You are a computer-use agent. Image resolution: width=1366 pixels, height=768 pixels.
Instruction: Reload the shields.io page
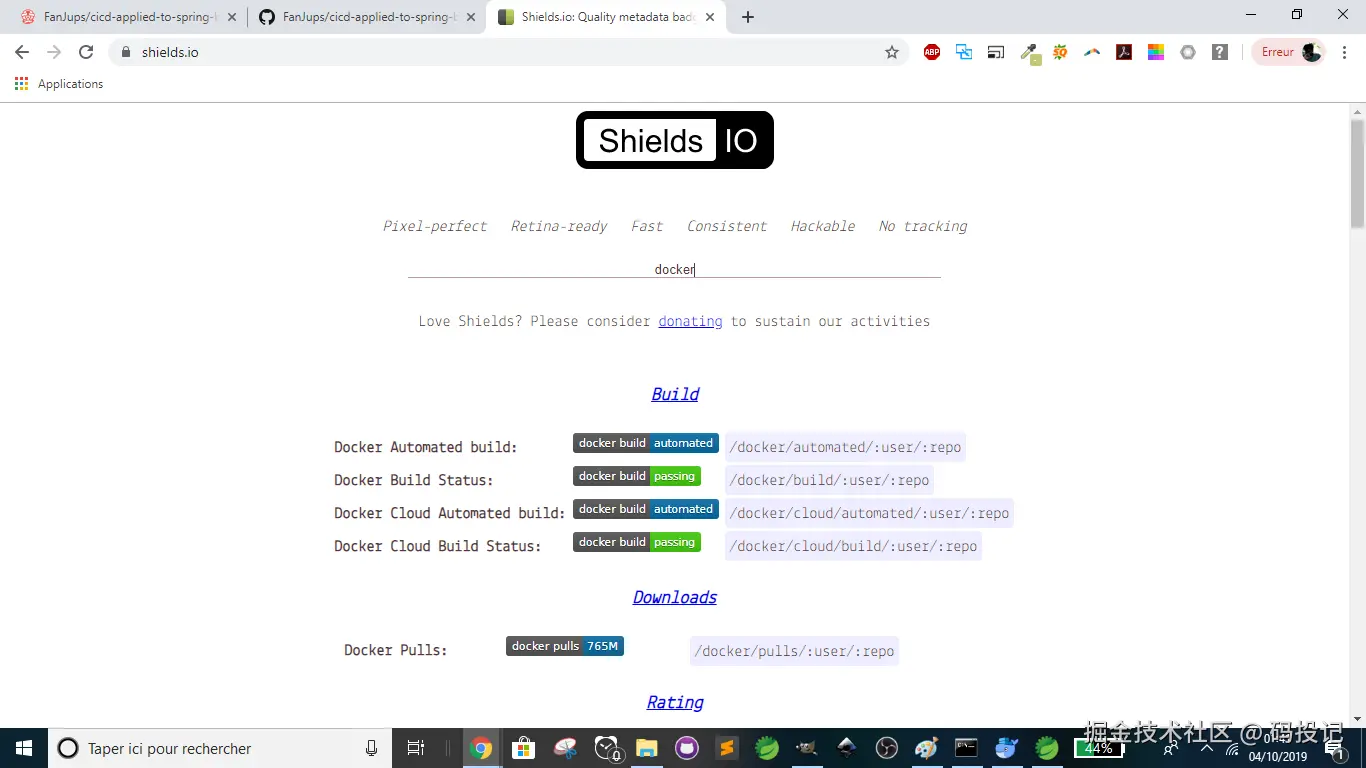pos(86,52)
